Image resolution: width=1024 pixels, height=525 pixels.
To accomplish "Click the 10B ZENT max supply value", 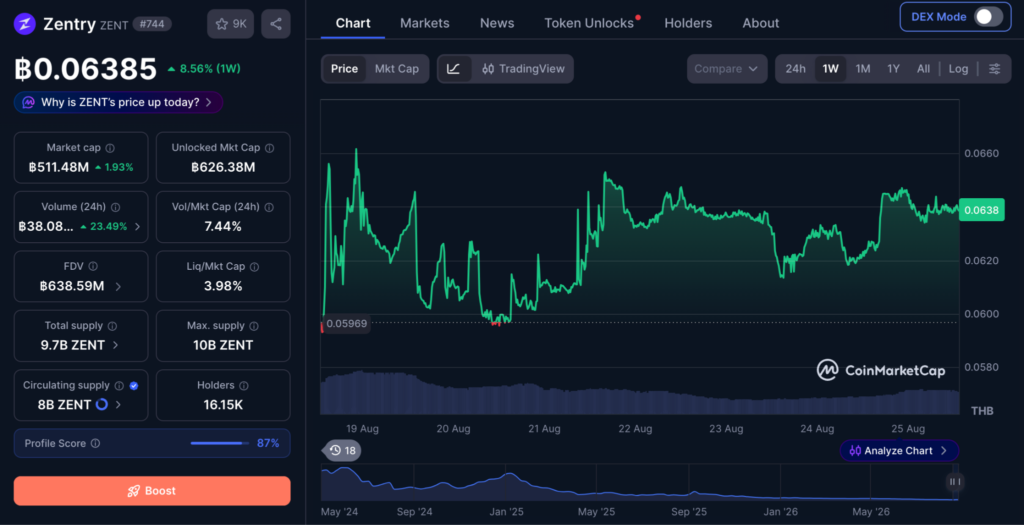I will pos(223,345).
